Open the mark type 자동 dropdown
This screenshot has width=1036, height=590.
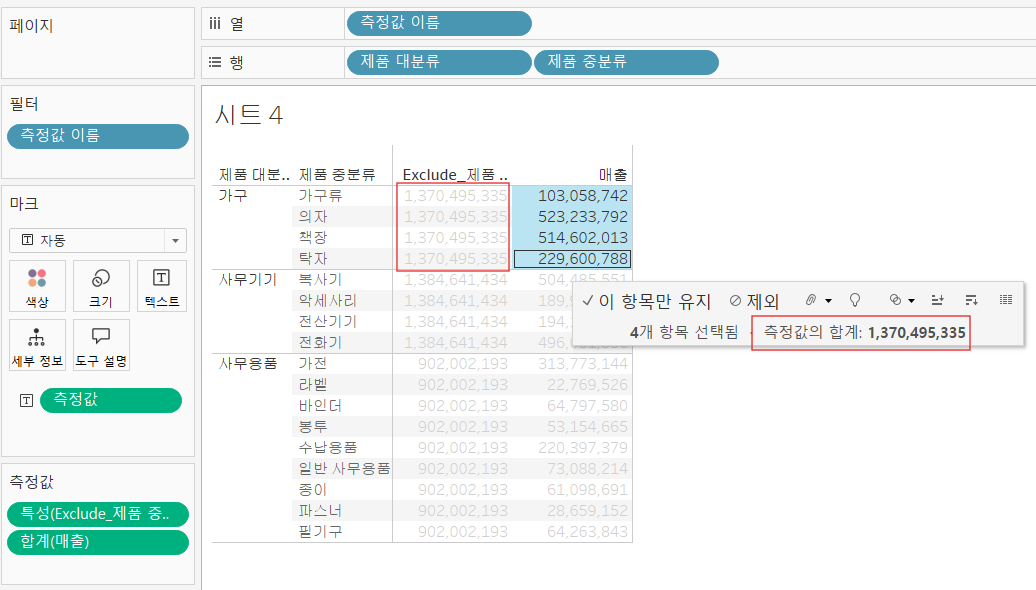(98, 240)
